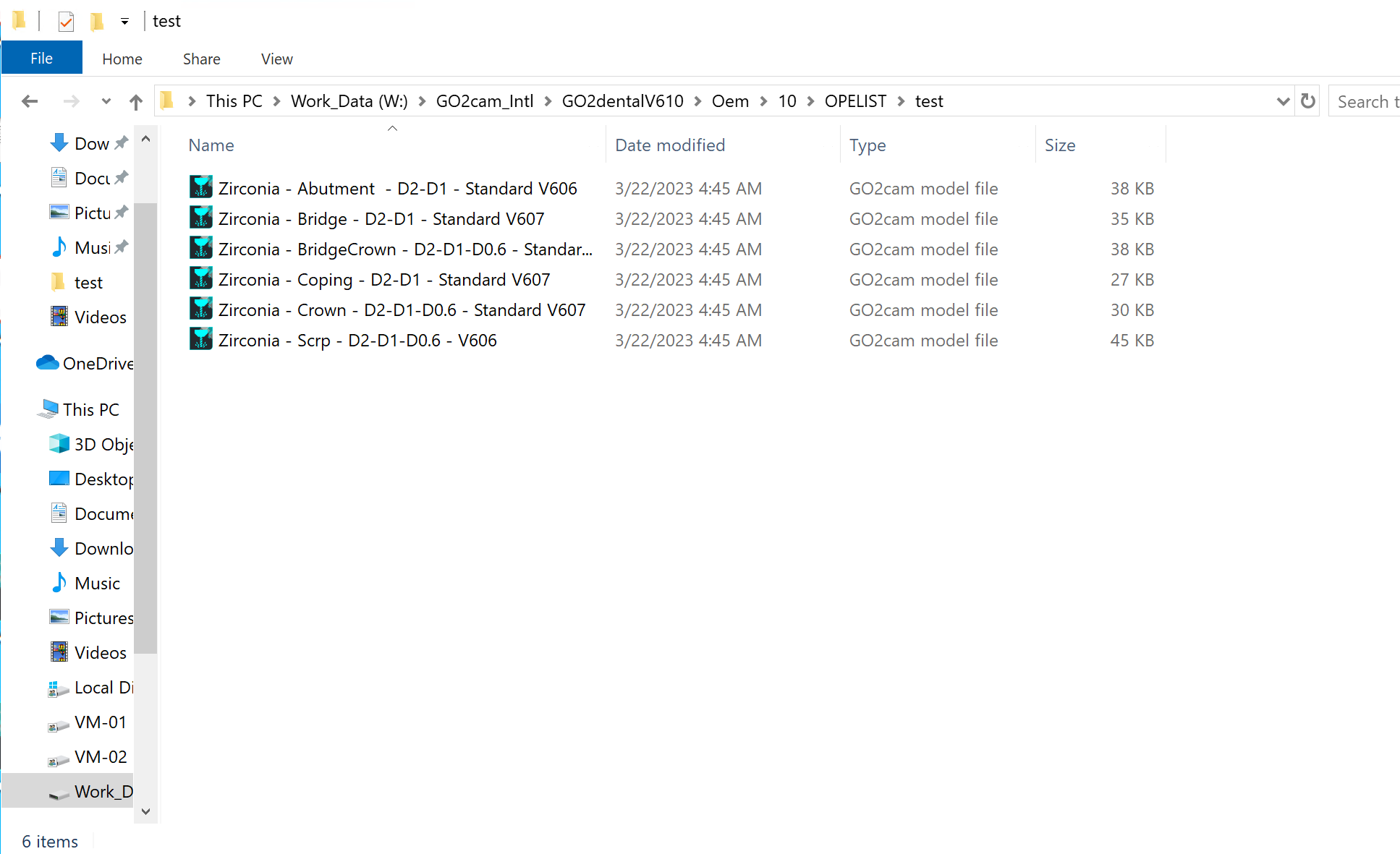Click the Back navigation arrow
This screenshot has width=1400, height=854.
(30, 101)
